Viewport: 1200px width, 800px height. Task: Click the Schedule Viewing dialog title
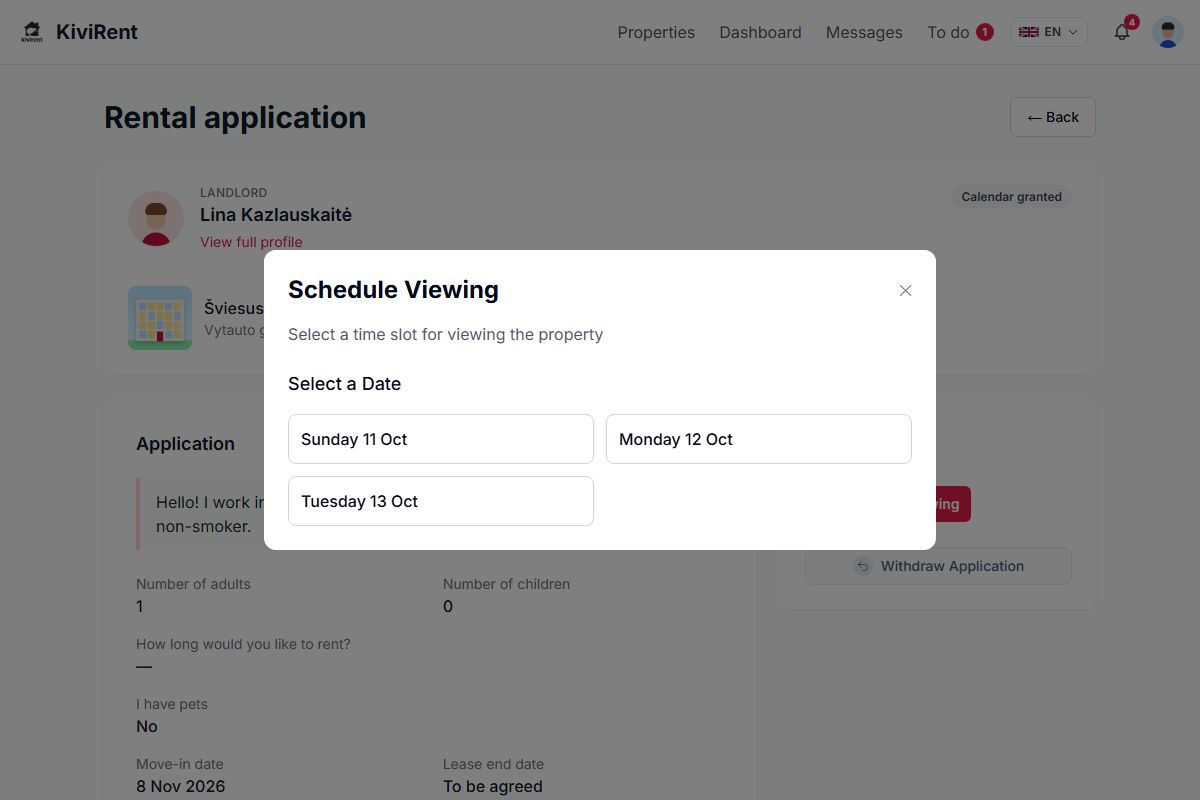[393, 290]
